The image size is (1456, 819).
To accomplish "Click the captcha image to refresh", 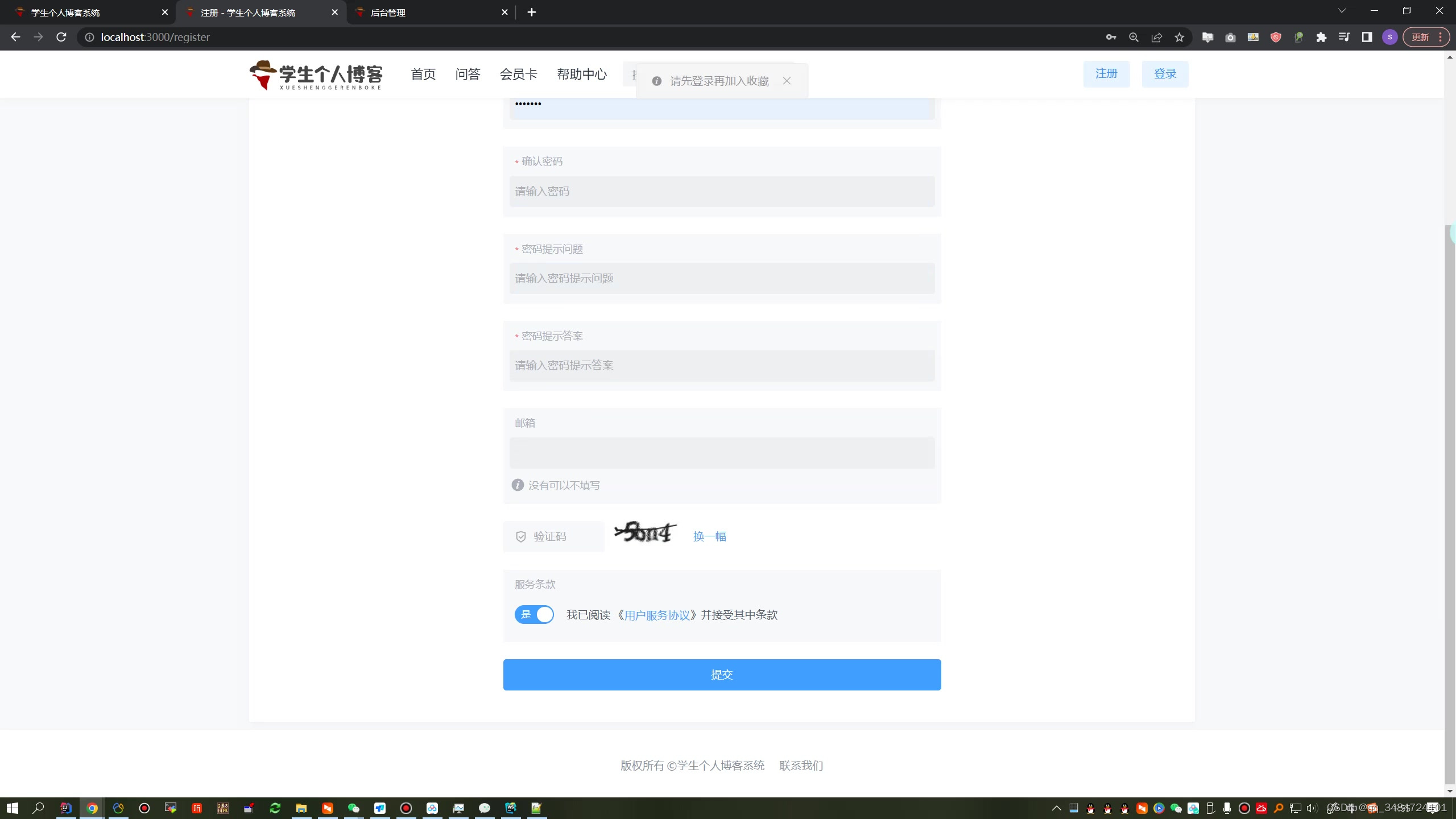I will 646,533.
